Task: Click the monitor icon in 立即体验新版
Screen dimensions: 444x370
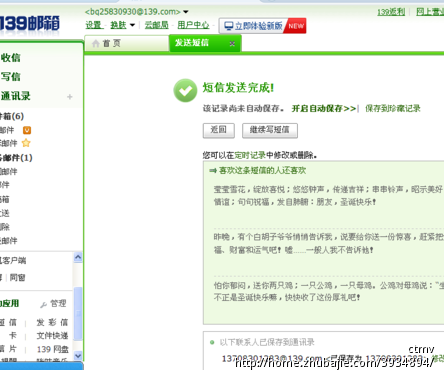Action: (x=229, y=26)
